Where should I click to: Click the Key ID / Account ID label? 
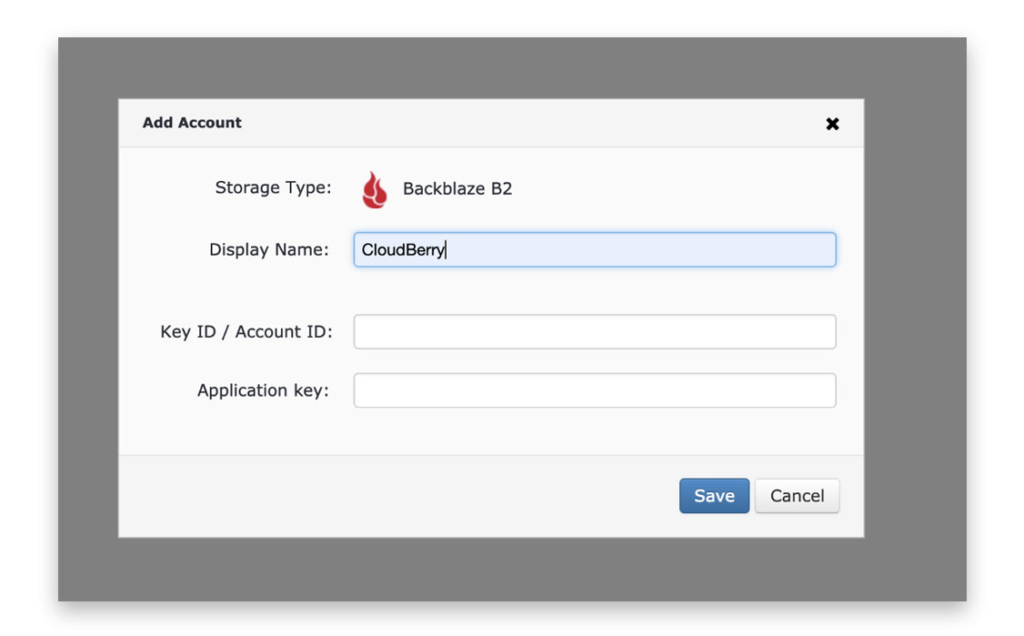246,332
